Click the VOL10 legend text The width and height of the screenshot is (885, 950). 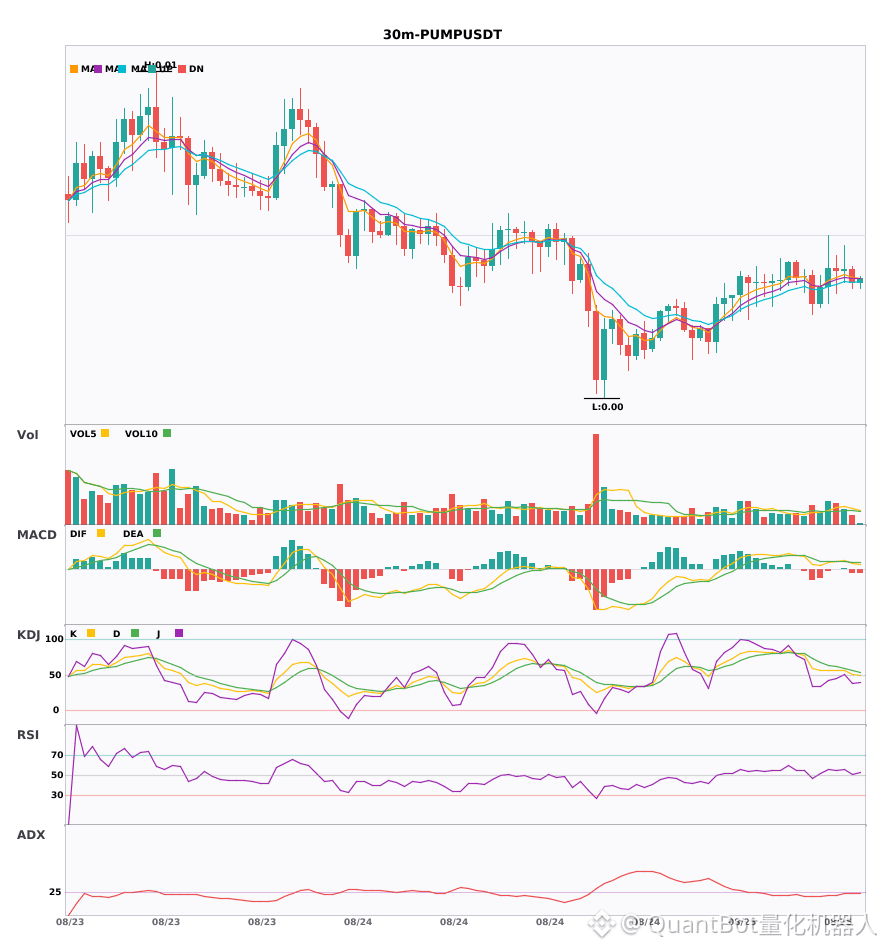pos(141,434)
